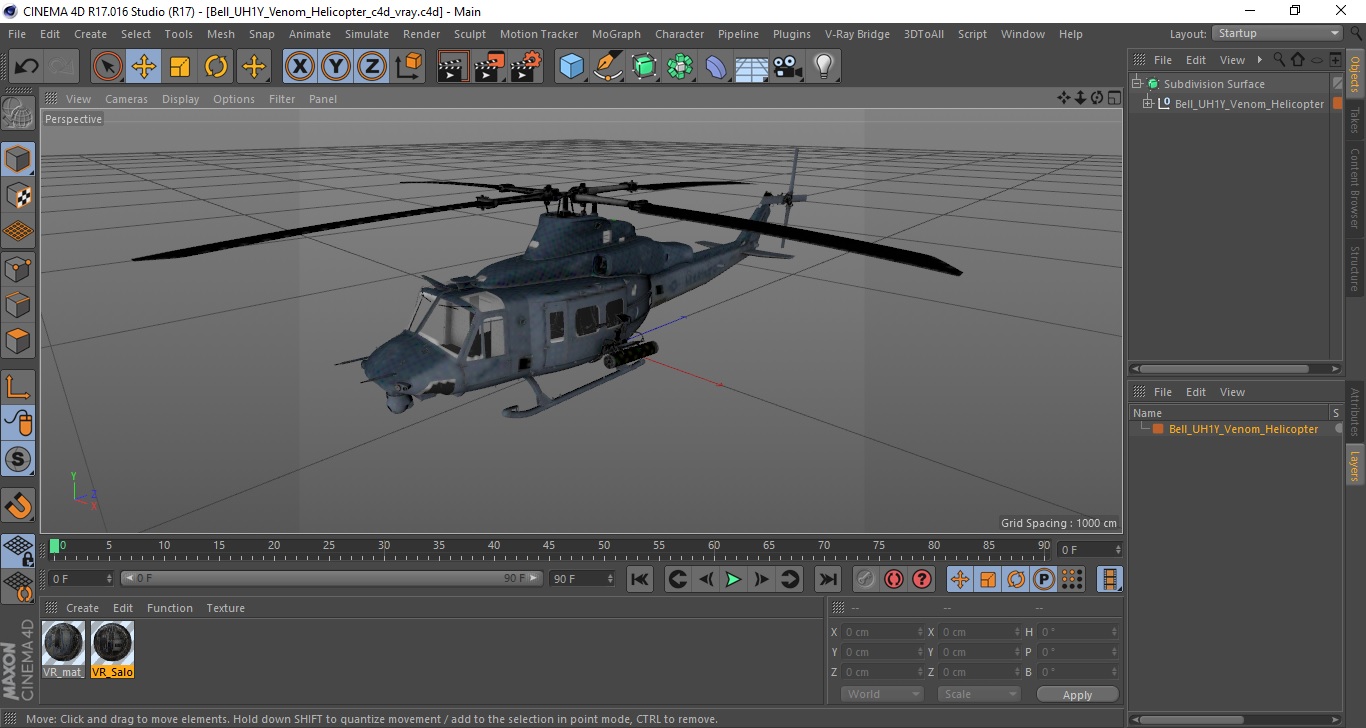Click the Locked Workplane grid icon
1366x728 pixels.
coord(18,549)
